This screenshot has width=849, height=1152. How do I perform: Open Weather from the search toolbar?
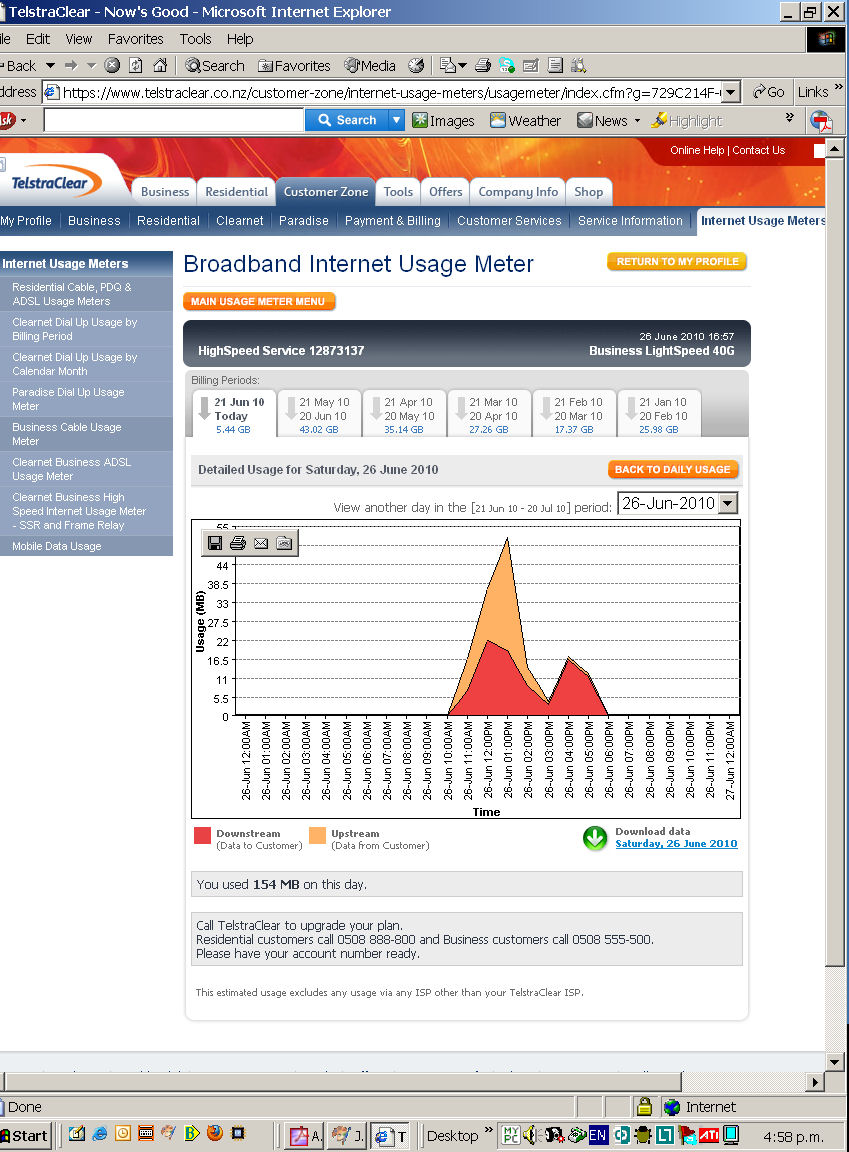coord(525,120)
